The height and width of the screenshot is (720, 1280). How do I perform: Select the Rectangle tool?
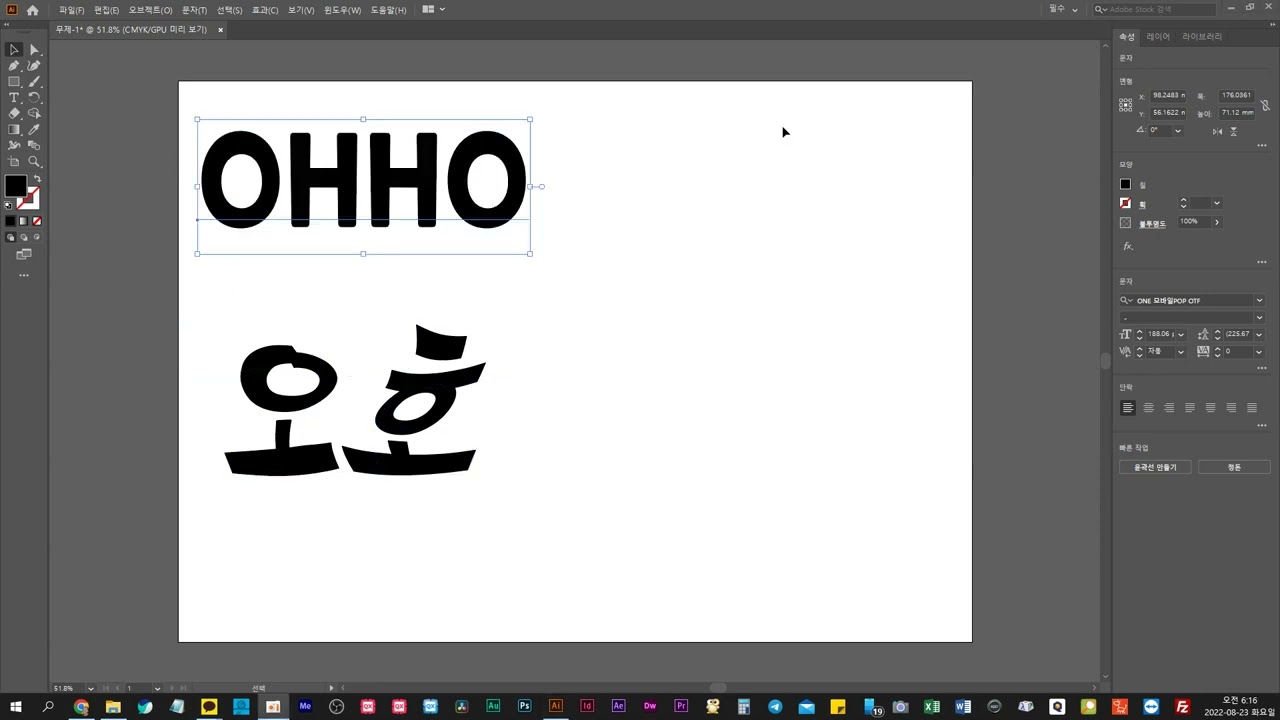(x=14, y=82)
